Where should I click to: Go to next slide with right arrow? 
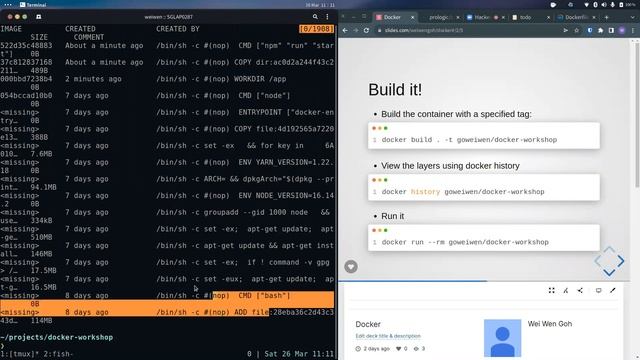tap(621, 261)
